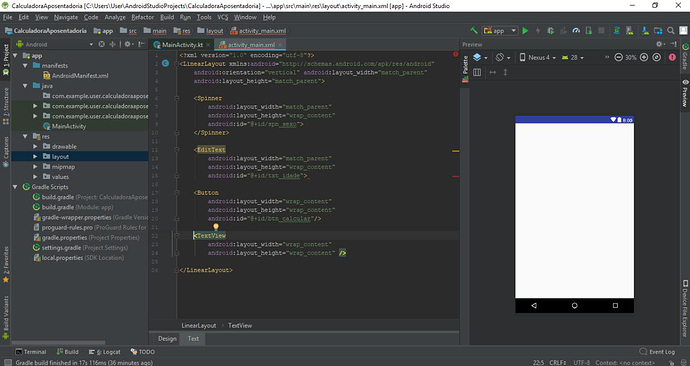Screen dimensions: 690x366
Task: Zoom in the layout preview
Action: [x=644, y=58]
